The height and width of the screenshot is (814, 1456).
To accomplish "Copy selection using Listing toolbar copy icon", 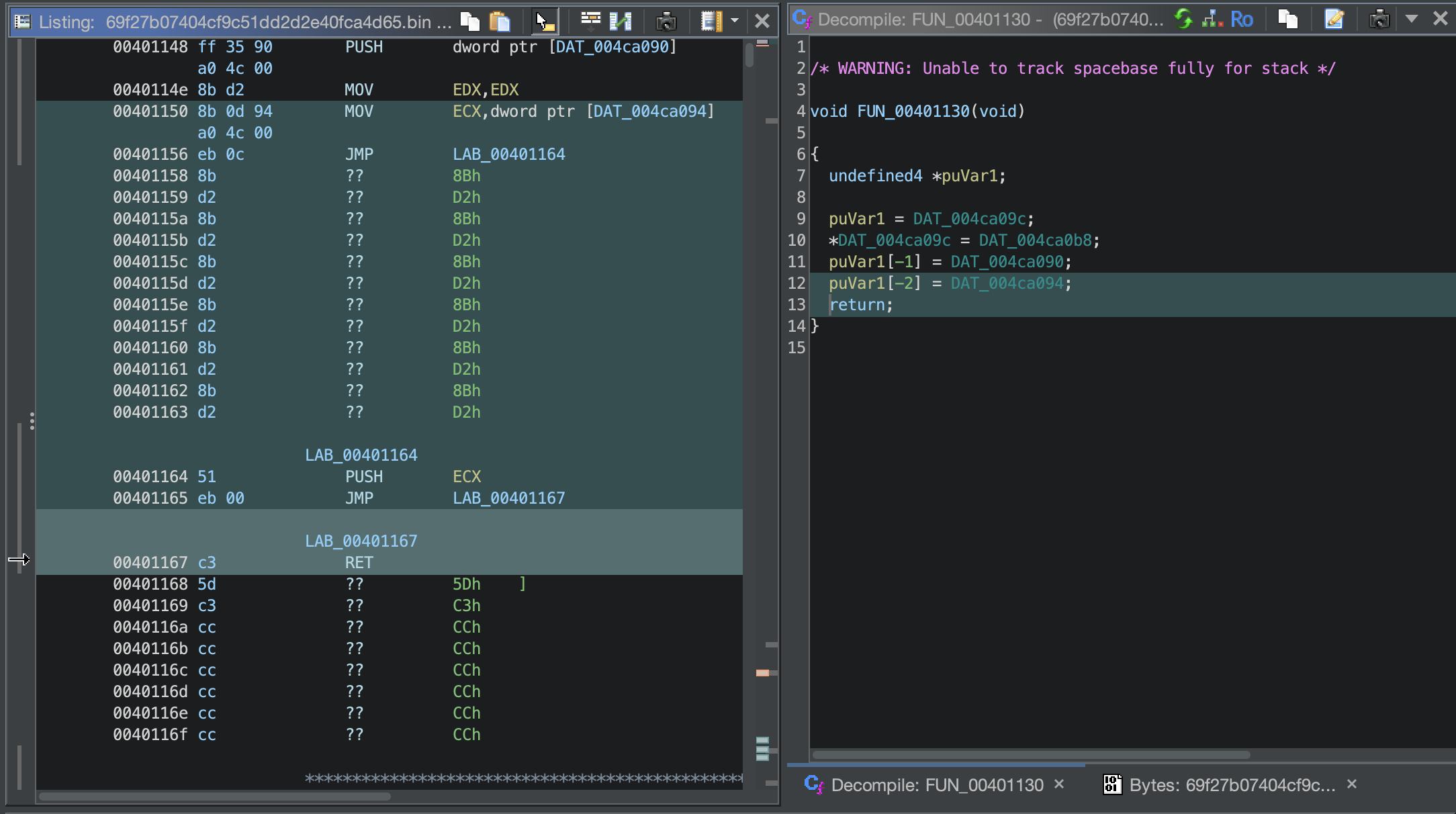I will point(470,21).
